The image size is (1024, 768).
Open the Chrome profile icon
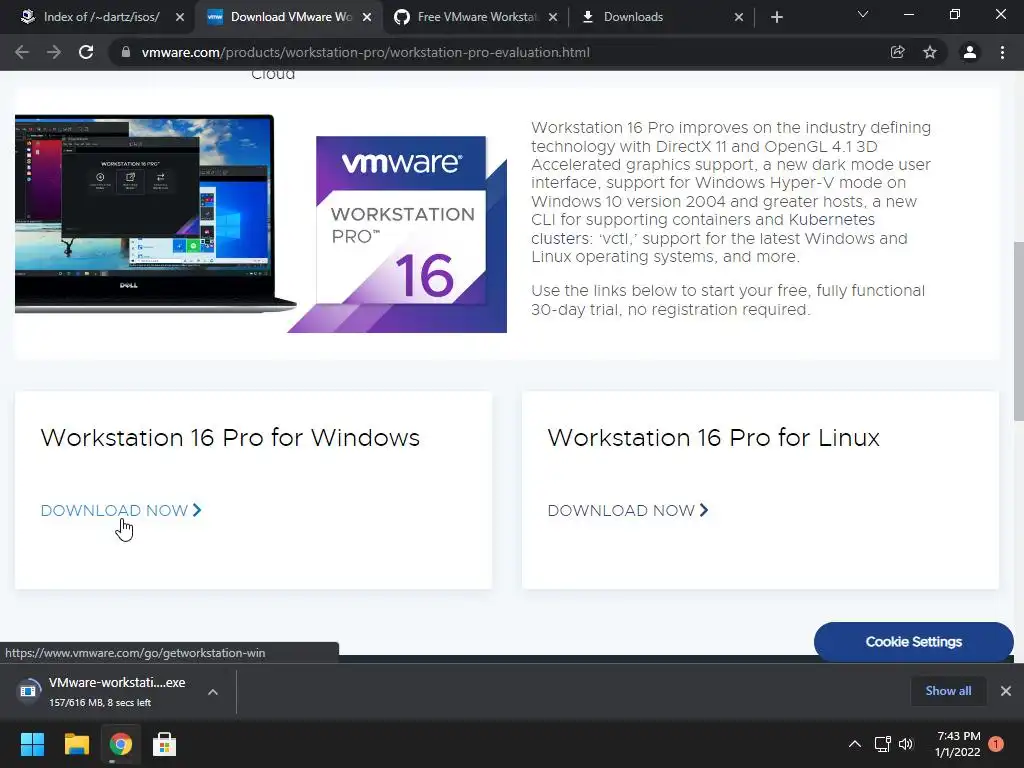(970, 52)
